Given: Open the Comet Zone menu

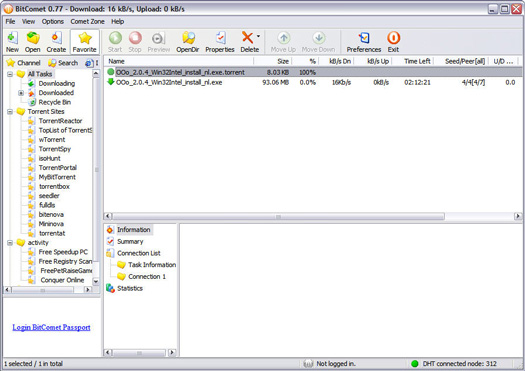Looking at the screenshot, I should point(87,21).
